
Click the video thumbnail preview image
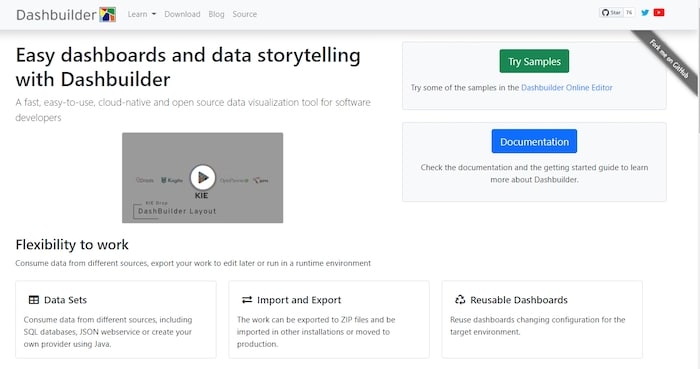tap(203, 178)
